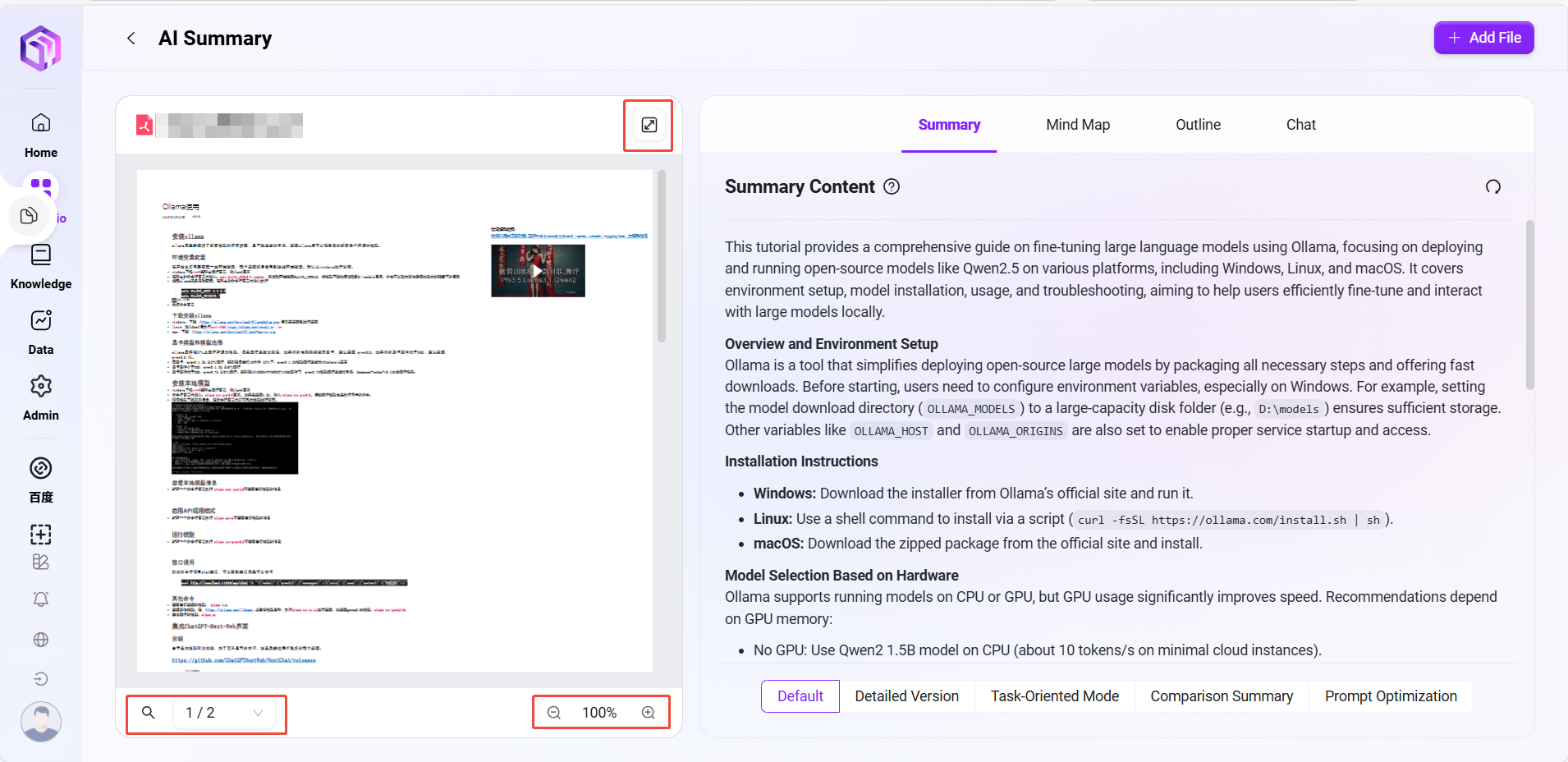Click the help icon beside Summary Content

[891, 187]
